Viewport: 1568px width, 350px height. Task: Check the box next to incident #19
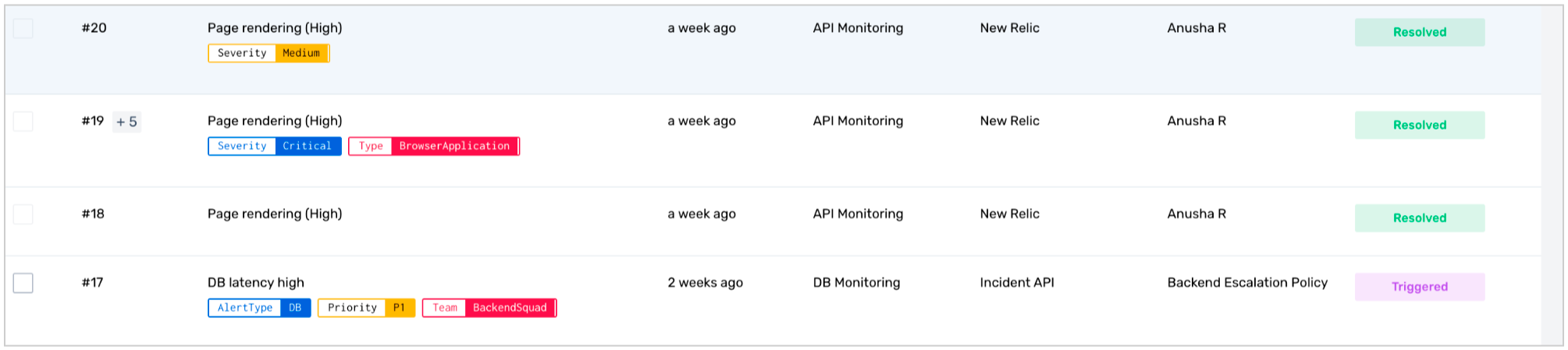[x=23, y=122]
